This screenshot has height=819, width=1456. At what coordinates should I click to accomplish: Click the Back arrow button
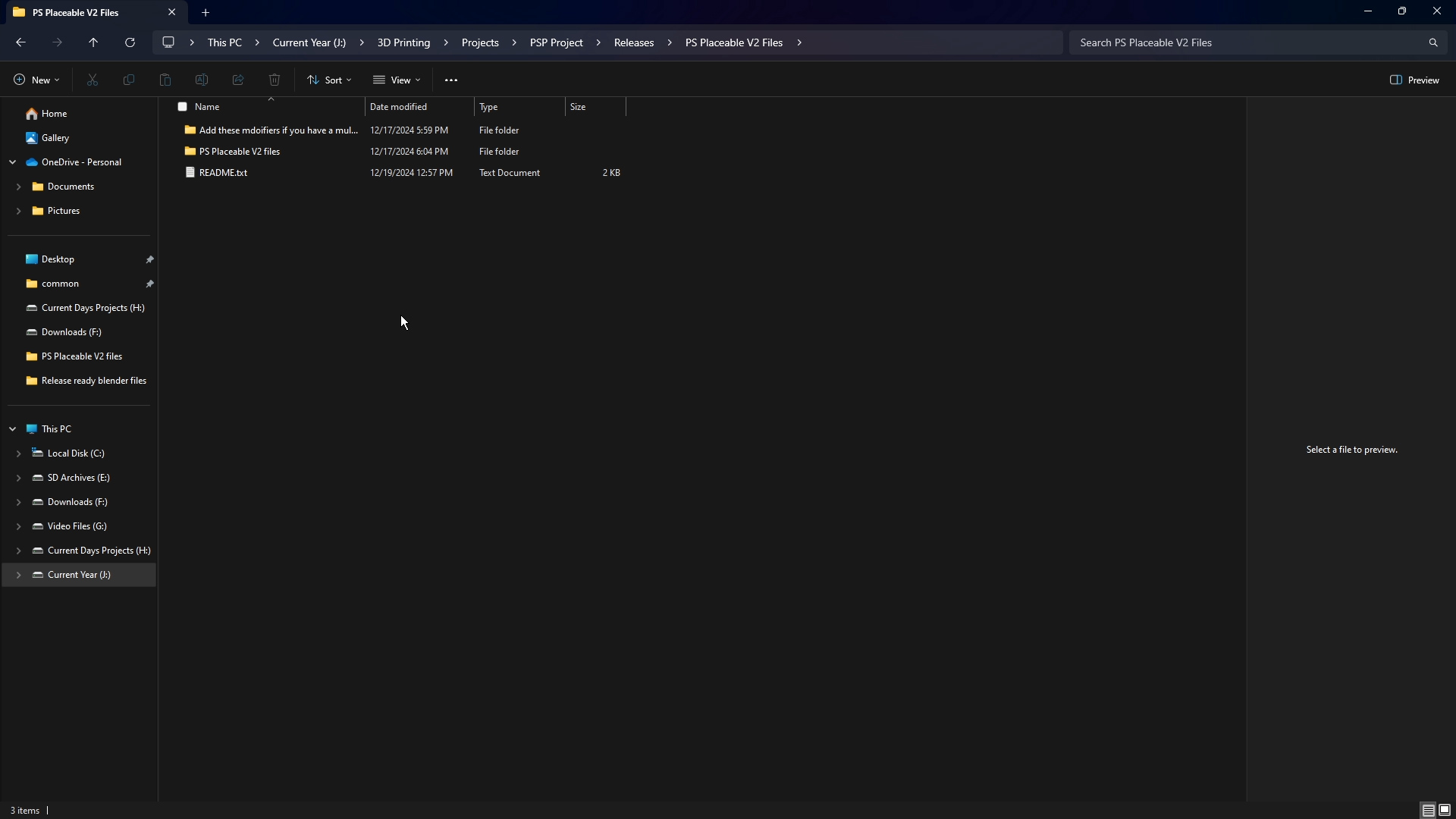pos(20,42)
